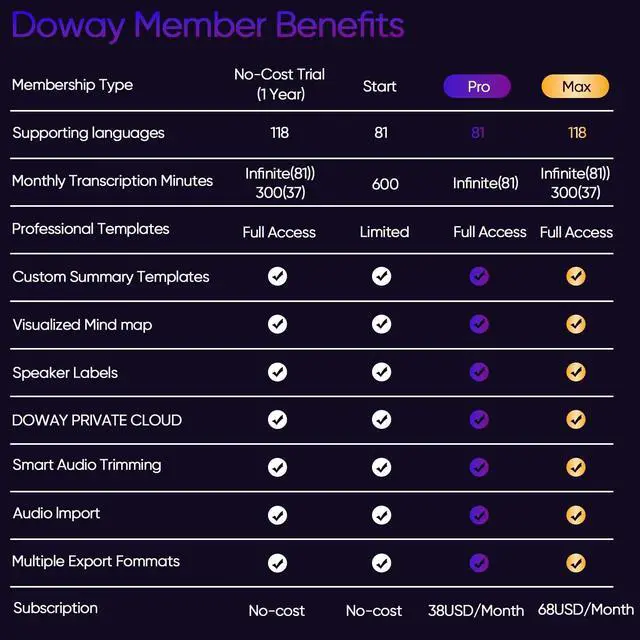Click the Doway Member Benefits title
This screenshot has height=640, width=640.
coord(208,25)
